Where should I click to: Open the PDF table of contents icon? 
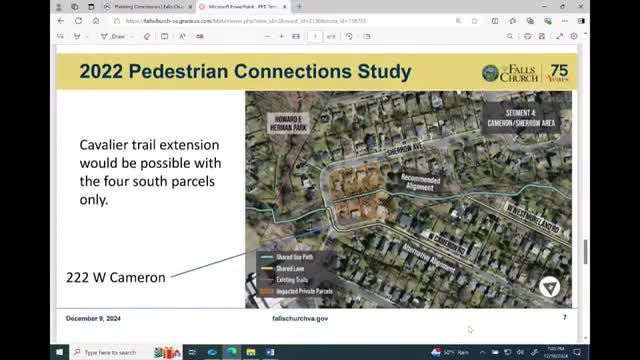pos(60,36)
